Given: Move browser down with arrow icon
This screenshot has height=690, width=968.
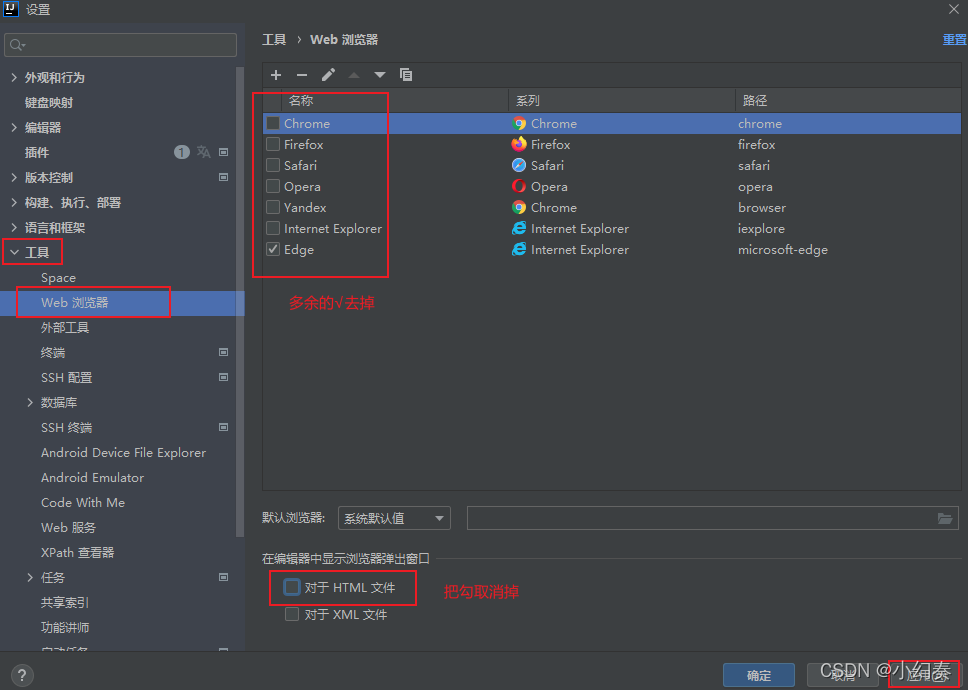Looking at the screenshot, I should tap(380, 75).
